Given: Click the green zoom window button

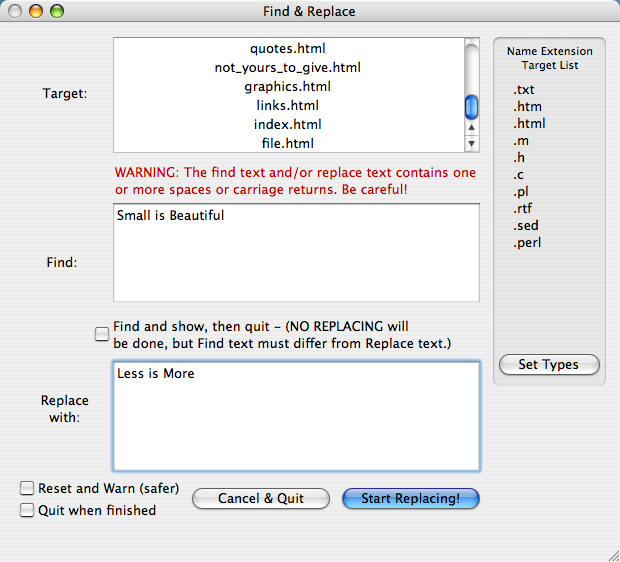Looking at the screenshot, I should (56, 12).
